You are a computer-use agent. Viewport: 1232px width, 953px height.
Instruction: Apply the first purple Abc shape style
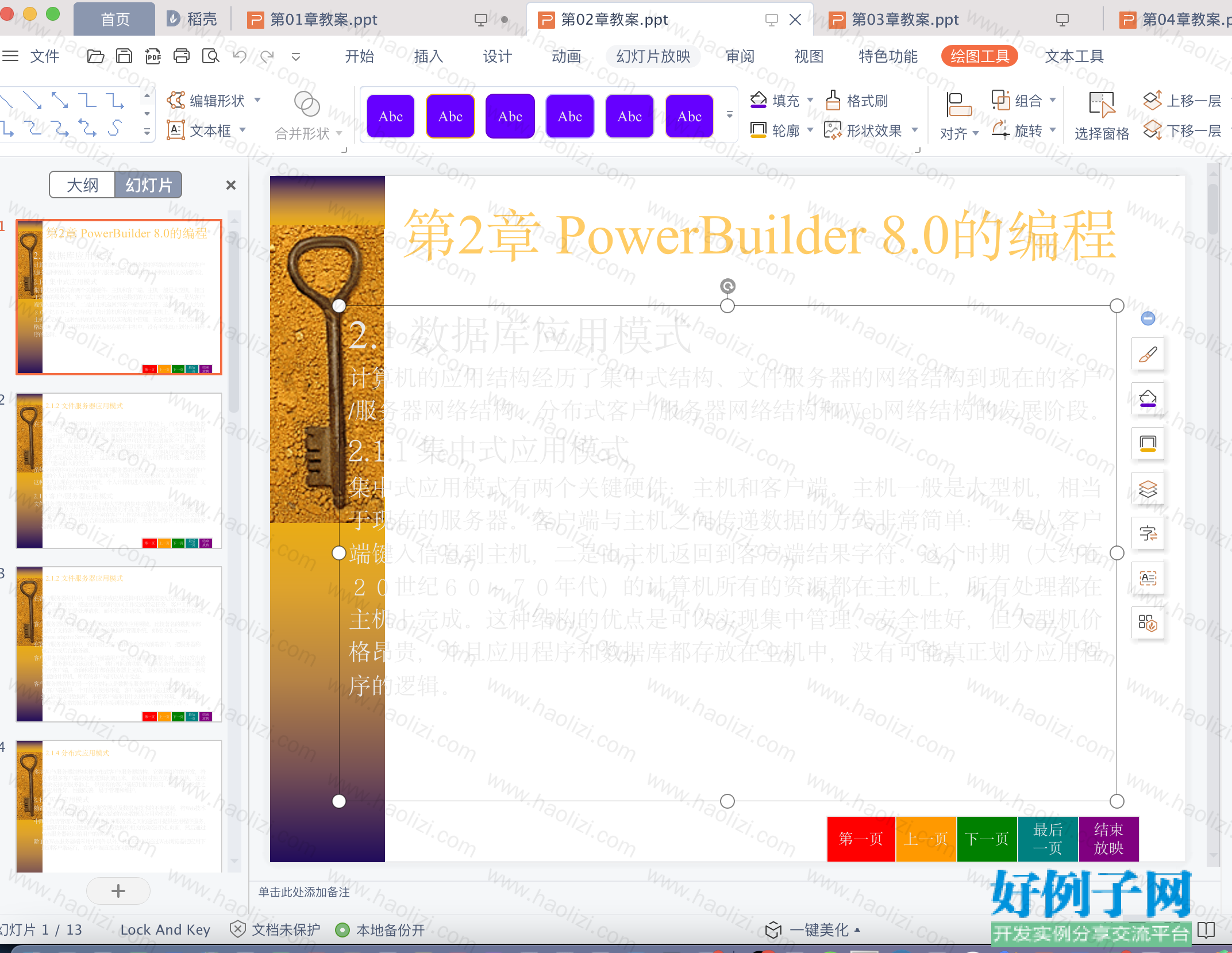[391, 116]
